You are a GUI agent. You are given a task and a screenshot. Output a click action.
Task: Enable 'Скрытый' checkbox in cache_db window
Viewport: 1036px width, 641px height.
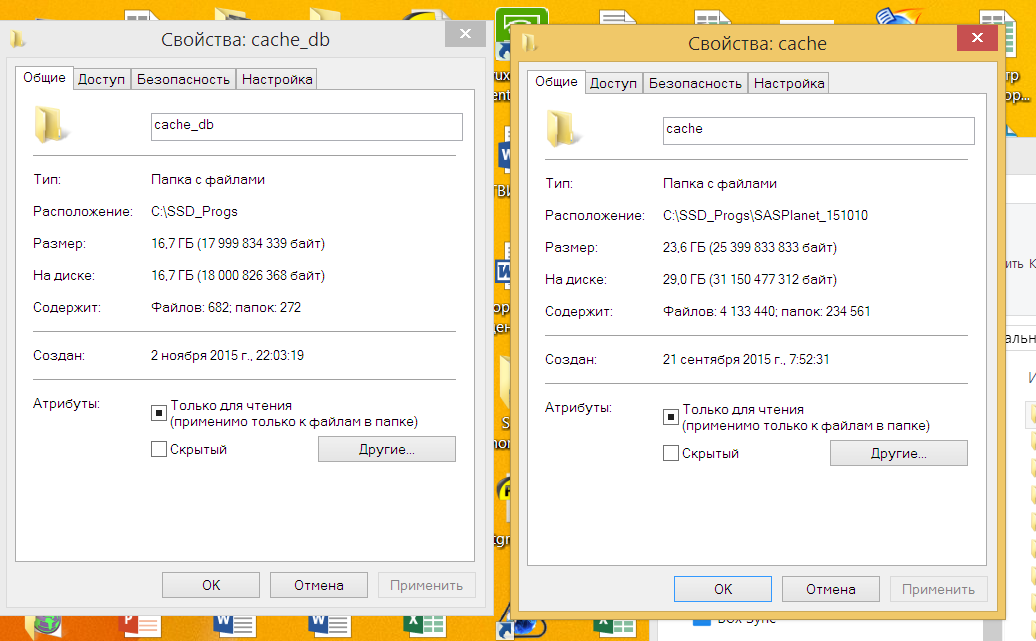158,449
